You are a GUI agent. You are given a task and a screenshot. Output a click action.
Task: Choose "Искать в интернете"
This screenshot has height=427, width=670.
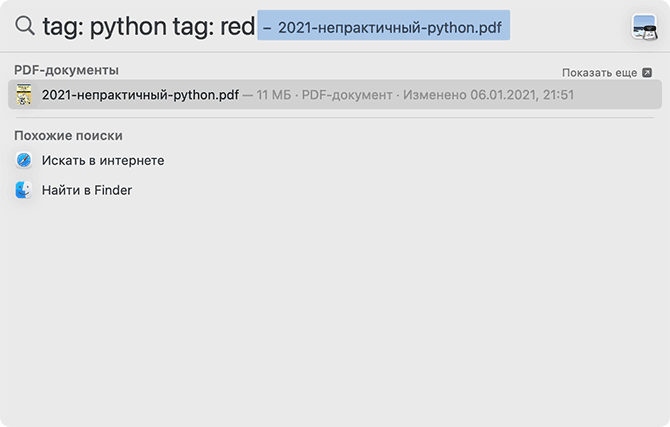[x=103, y=160]
